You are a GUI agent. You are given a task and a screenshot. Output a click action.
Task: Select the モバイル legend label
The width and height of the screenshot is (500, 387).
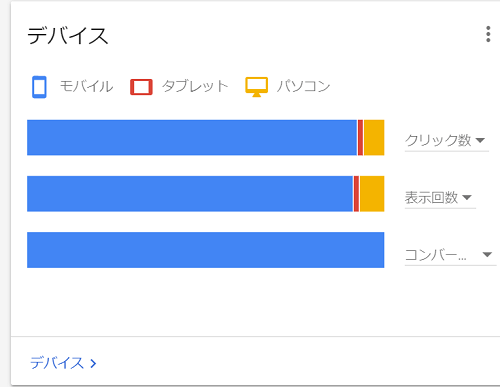[87, 86]
